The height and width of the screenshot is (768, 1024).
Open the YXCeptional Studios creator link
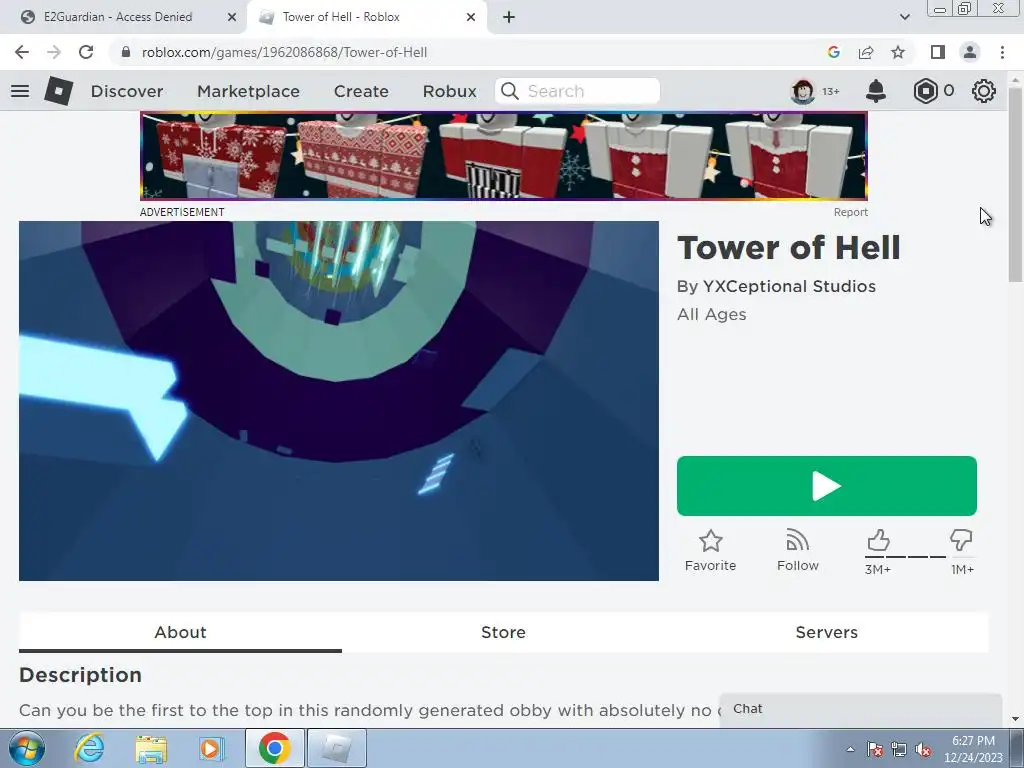point(789,286)
